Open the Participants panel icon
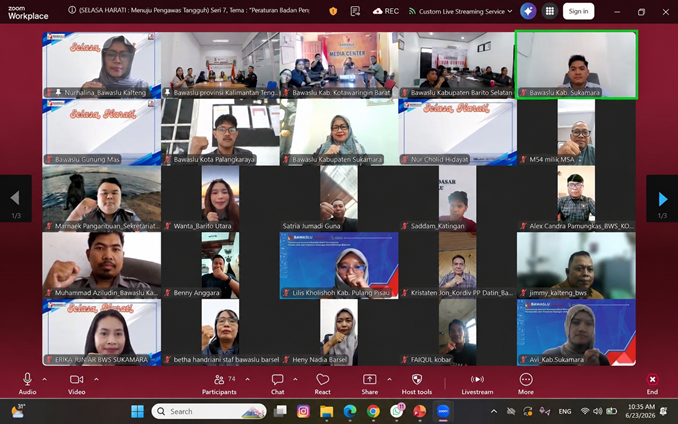678x424 pixels. pos(219,380)
